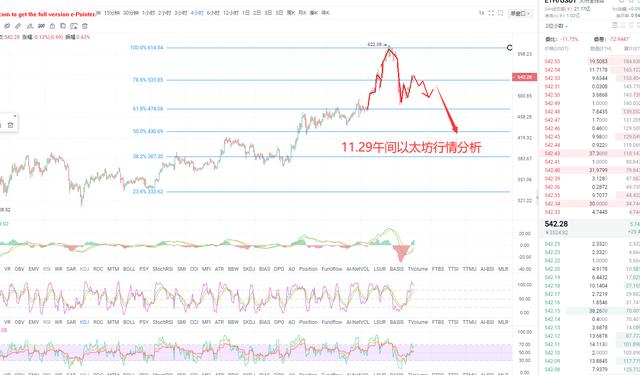
Task: Select the 4-hour timeframe tab
Action: click(197, 13)
